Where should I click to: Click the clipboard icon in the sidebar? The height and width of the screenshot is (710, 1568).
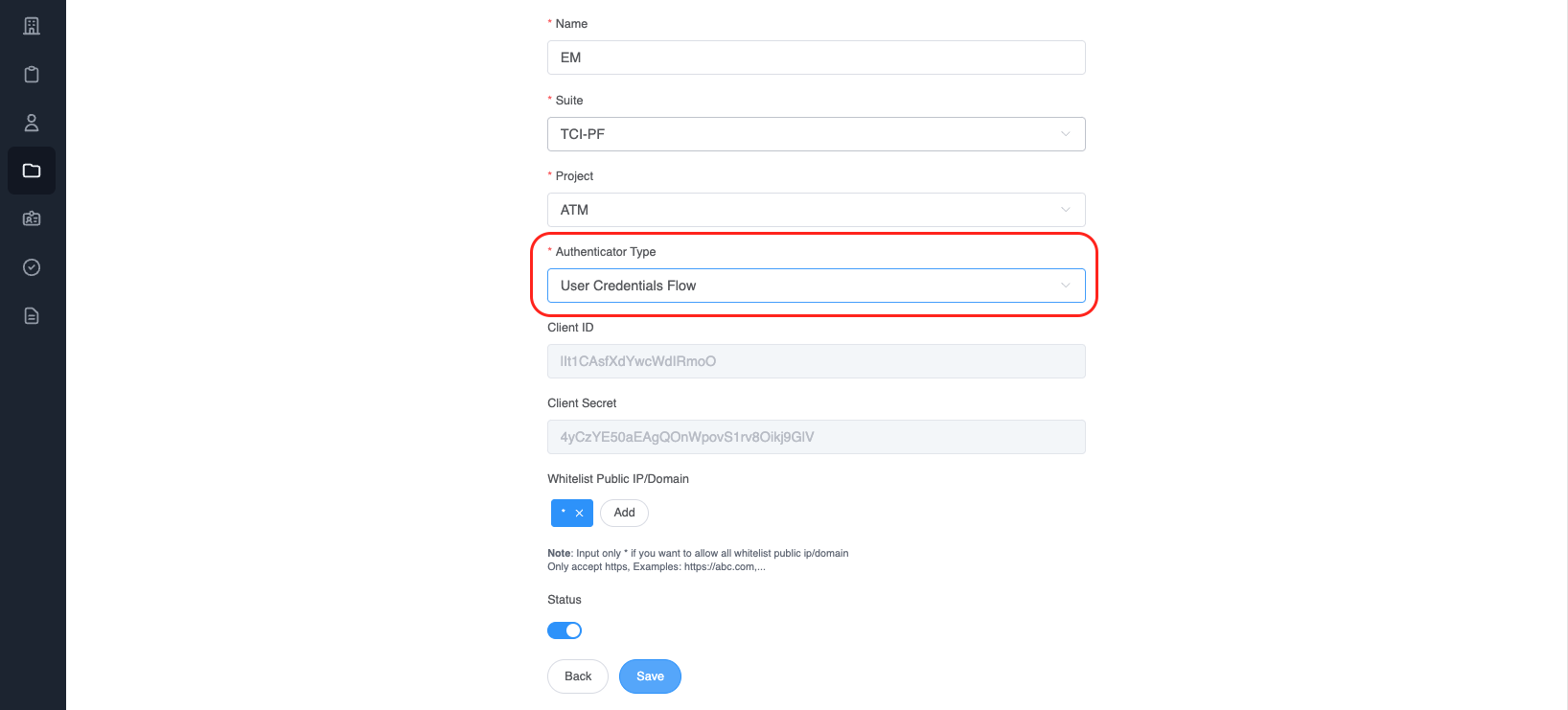pos(32,75)
